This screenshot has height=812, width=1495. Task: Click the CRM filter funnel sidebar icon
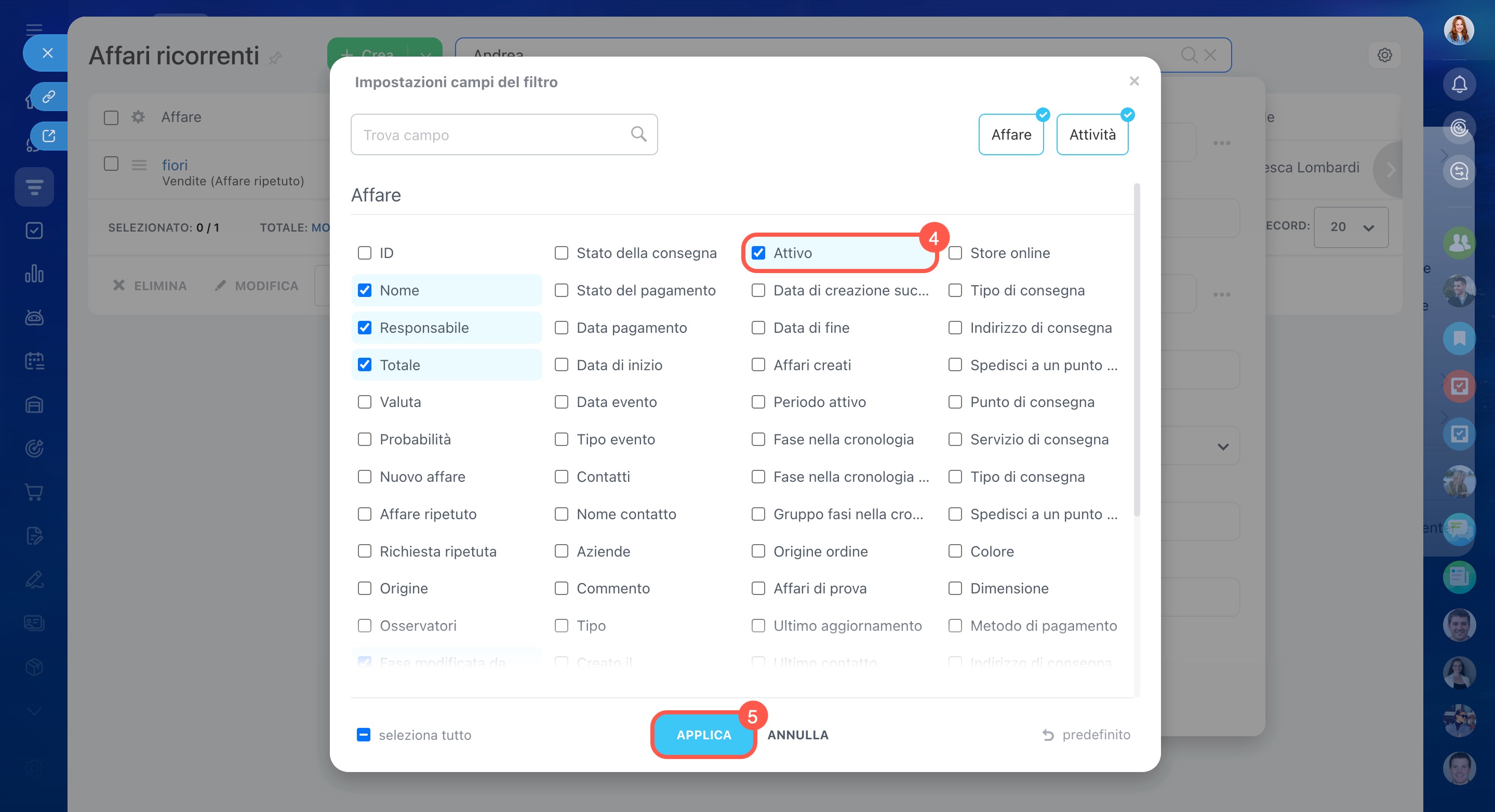[x=34, y=187]
